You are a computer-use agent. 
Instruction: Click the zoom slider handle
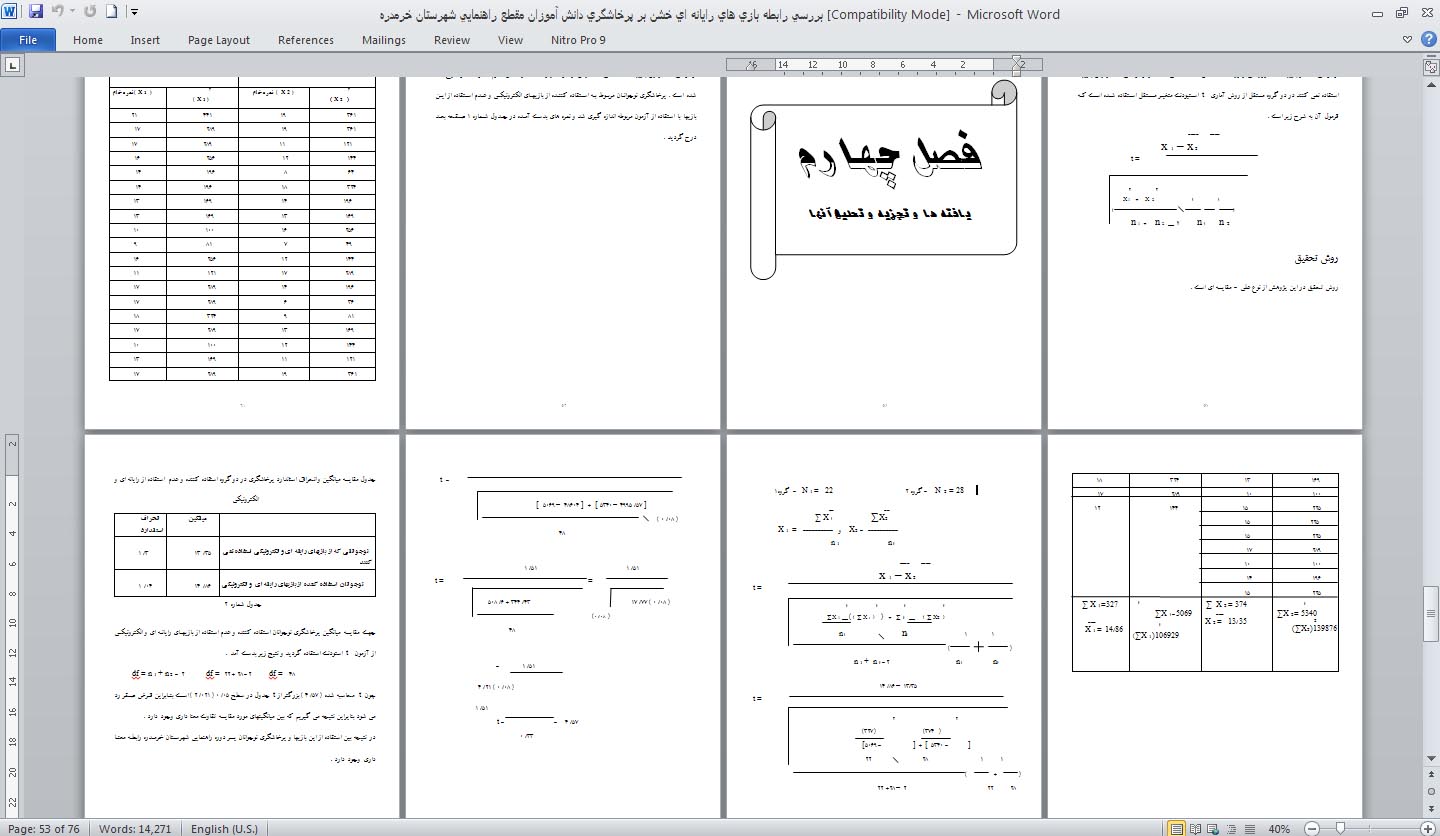(x=1338, y=829)
